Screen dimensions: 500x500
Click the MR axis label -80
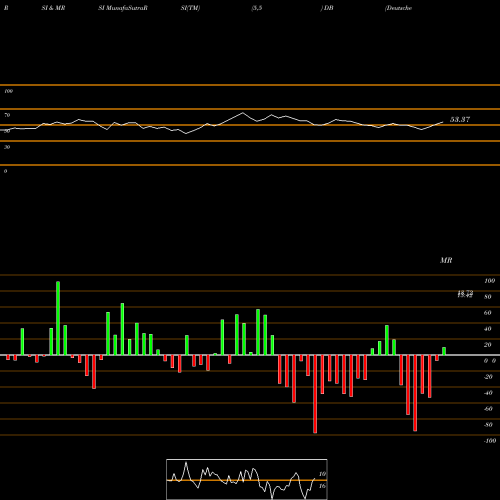coord(488,425)
